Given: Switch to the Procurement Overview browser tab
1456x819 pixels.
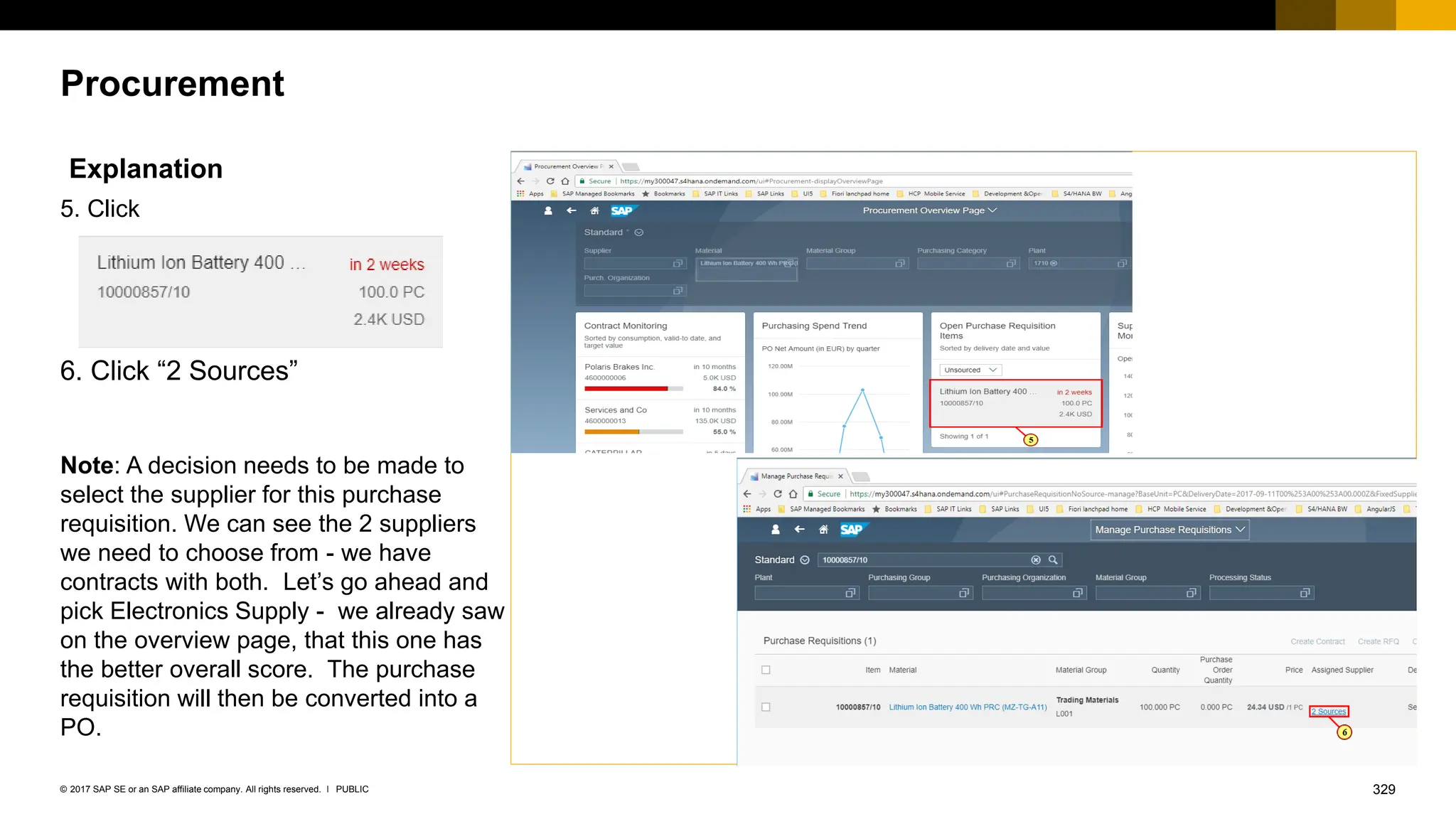Looking at the screenshot, I should click(567, 166).
